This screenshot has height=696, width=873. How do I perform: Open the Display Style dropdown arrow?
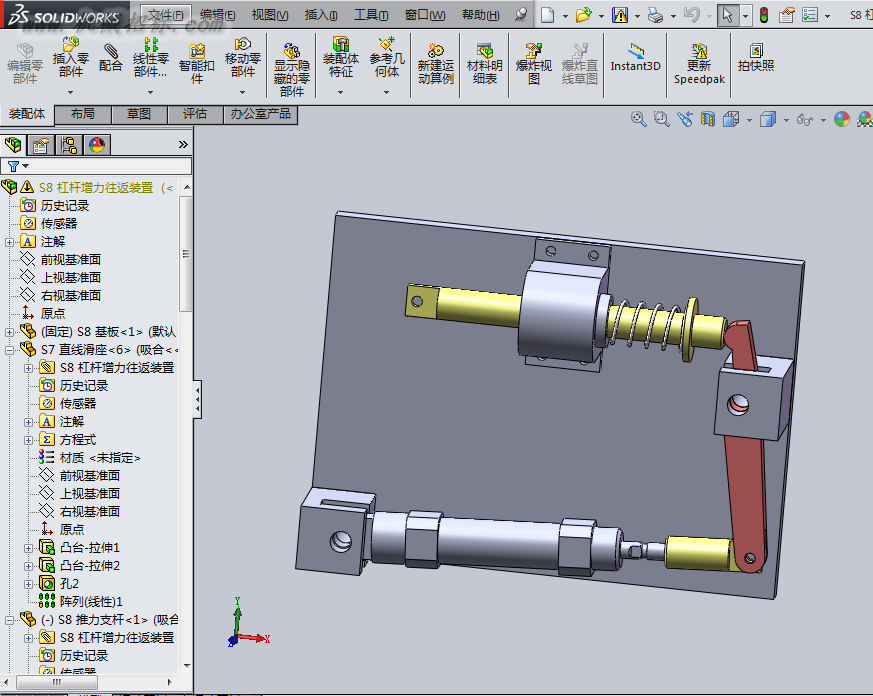coord(786,120)
